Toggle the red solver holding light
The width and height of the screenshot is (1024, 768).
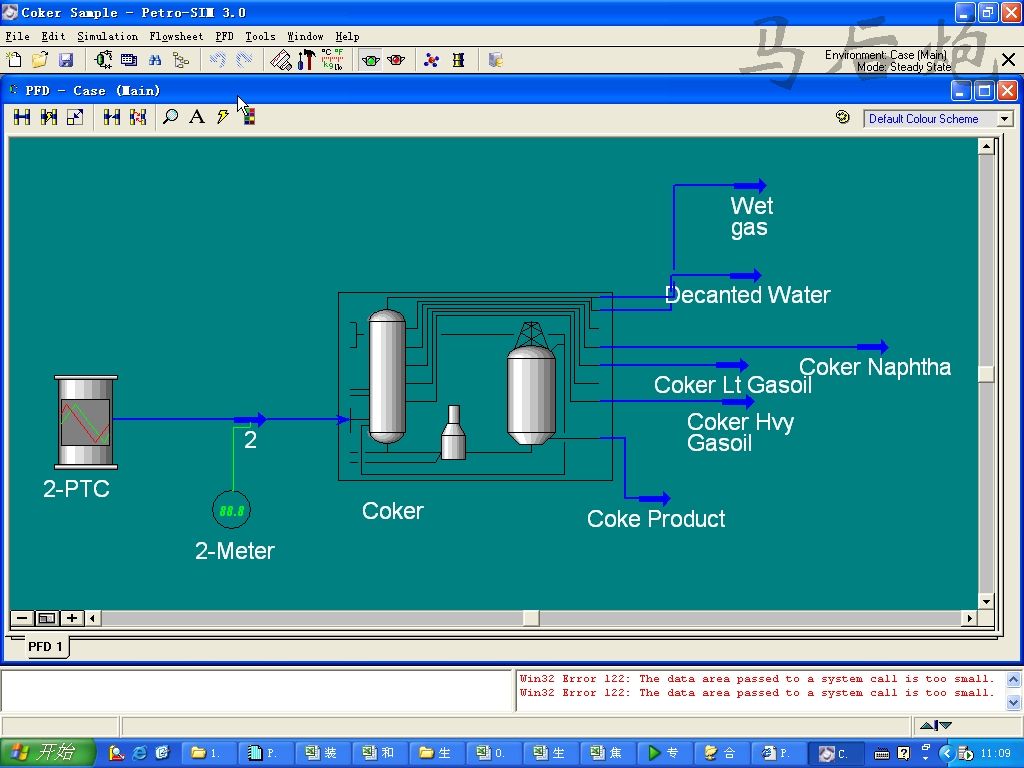click(396, 60)
